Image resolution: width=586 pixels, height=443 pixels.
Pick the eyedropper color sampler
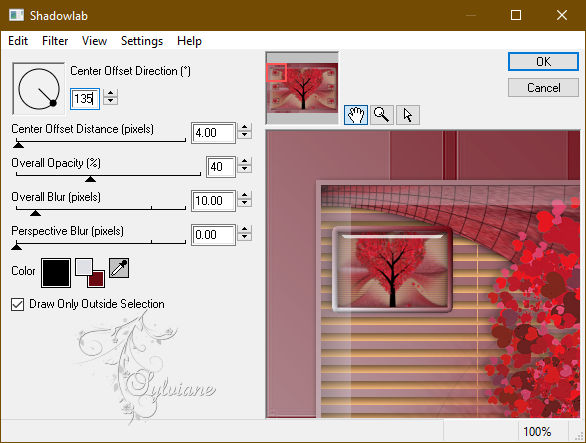click(x=119, y=268)
